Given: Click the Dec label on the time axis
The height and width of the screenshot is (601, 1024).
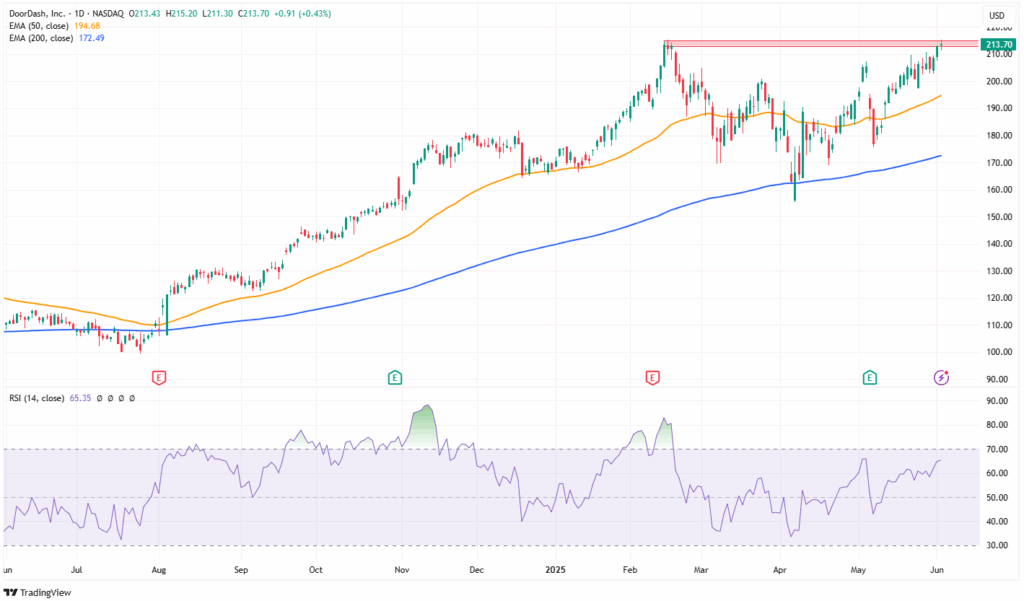Looking at the screenshot, I should 477,570.
